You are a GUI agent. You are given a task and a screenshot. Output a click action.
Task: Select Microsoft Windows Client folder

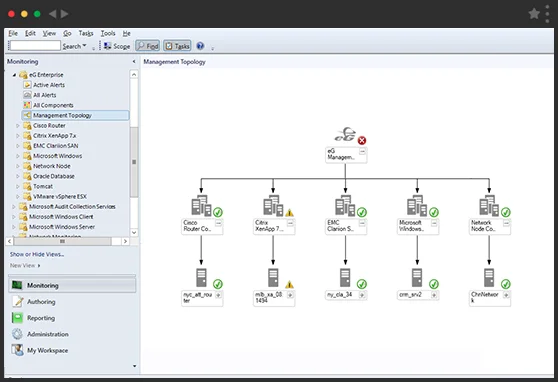coord(61,216)
